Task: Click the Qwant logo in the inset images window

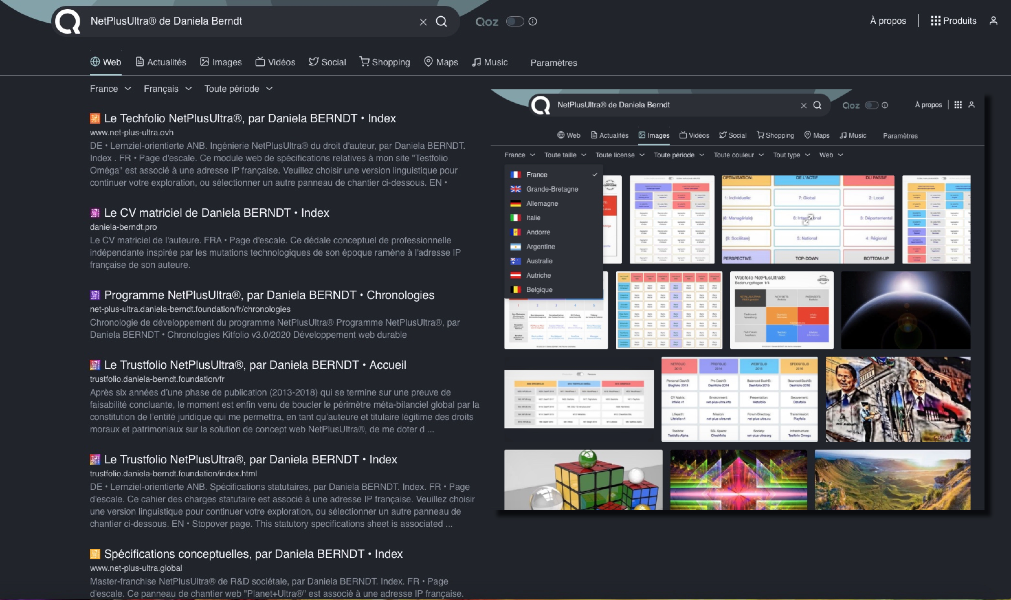Action: 541,105
